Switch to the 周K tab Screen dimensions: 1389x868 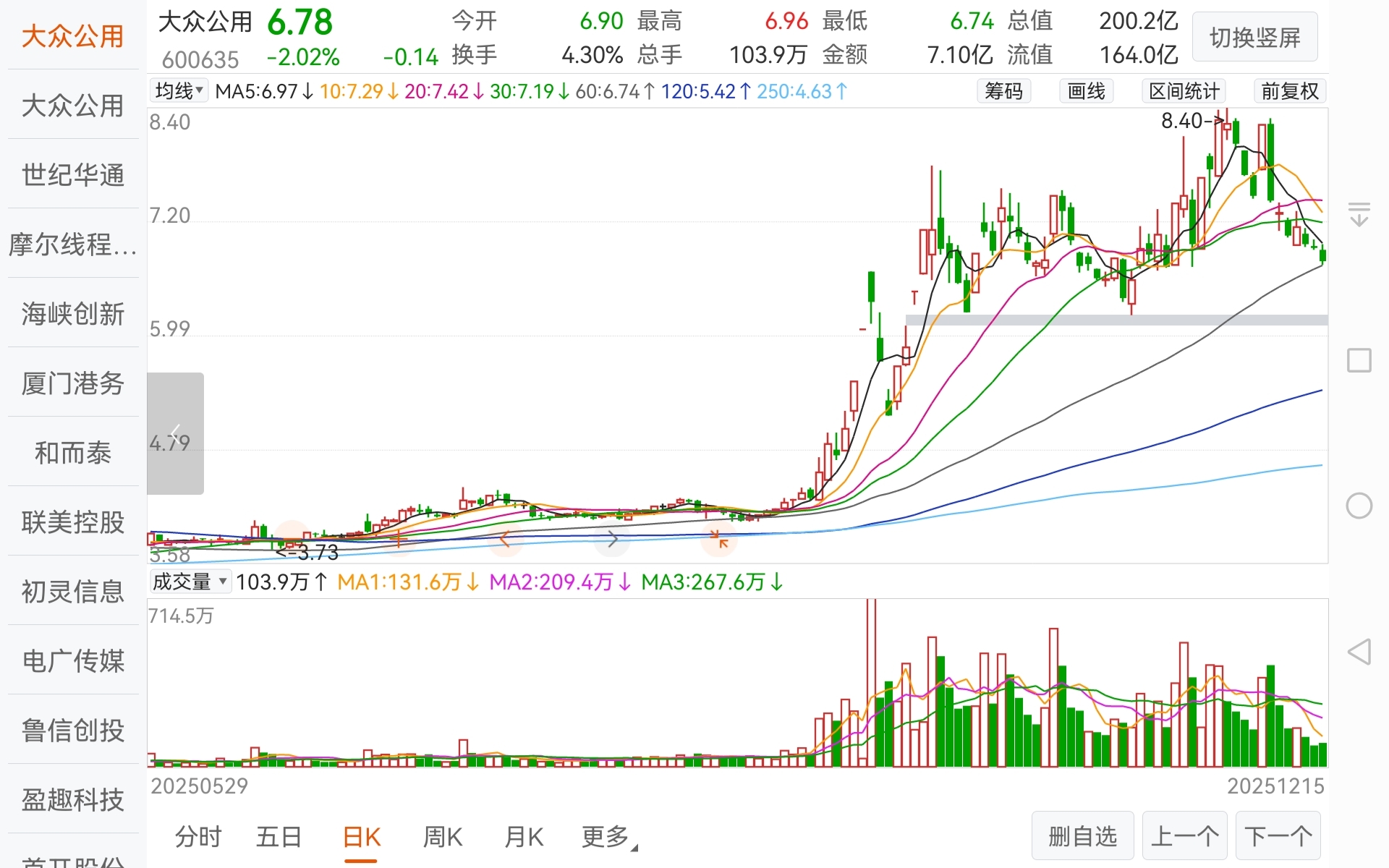[442, 837]
